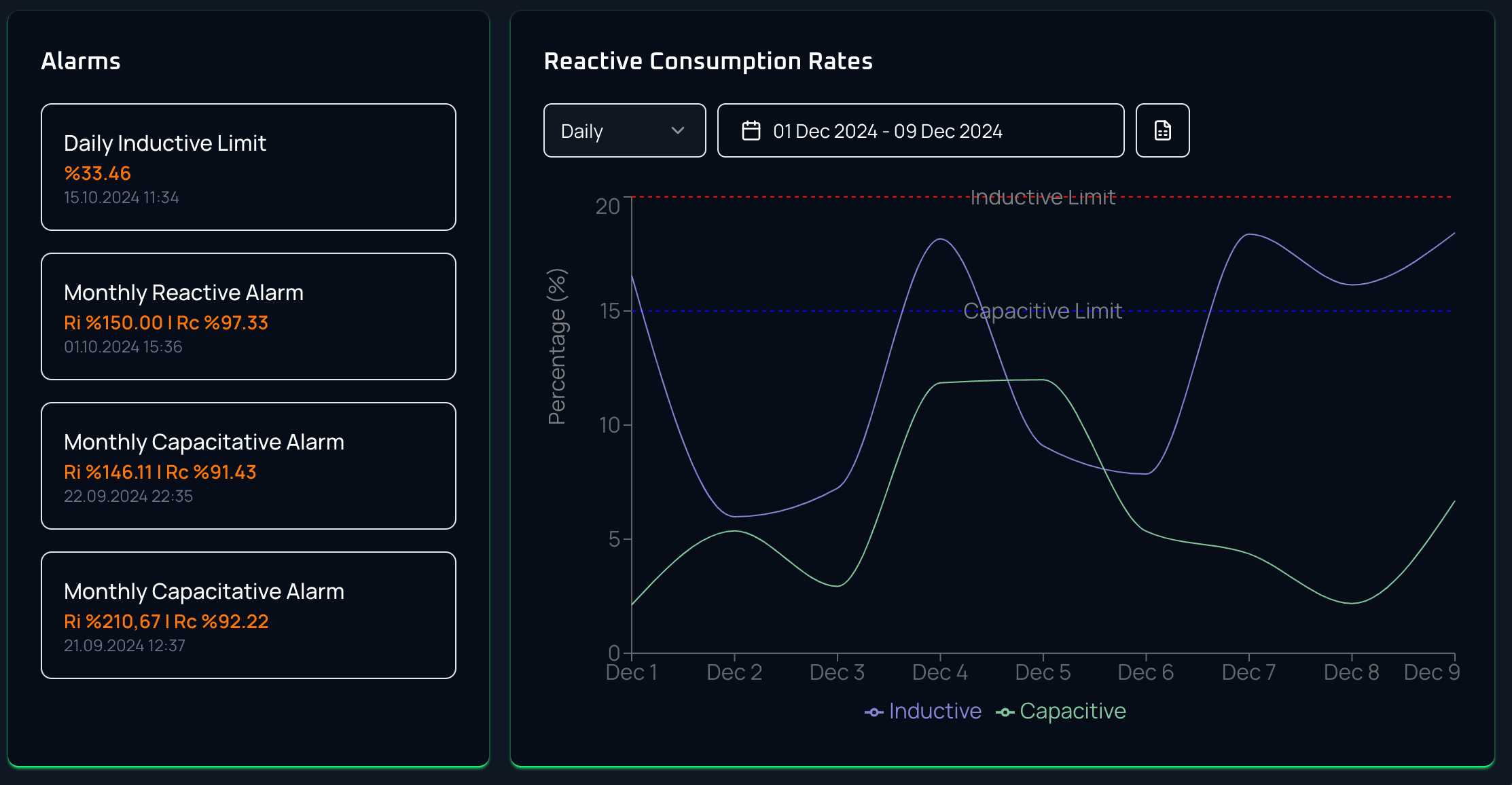Click the Capacitive legend marker icon
This screenshot has width=1512, height=785.
(x=1005, y=712)
